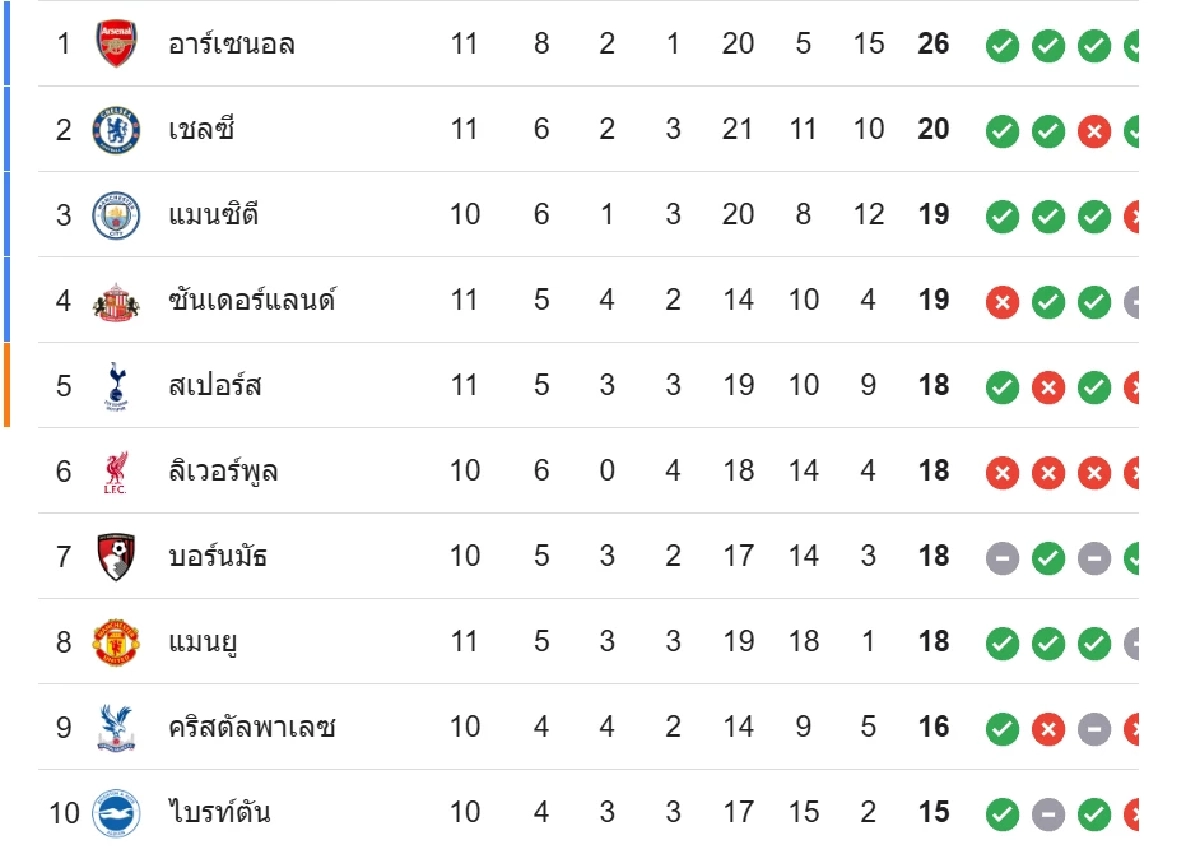Click Arsenal's first green win form icon
This screenshot has height=854, width=1200.
click(x=1002, y=45)
